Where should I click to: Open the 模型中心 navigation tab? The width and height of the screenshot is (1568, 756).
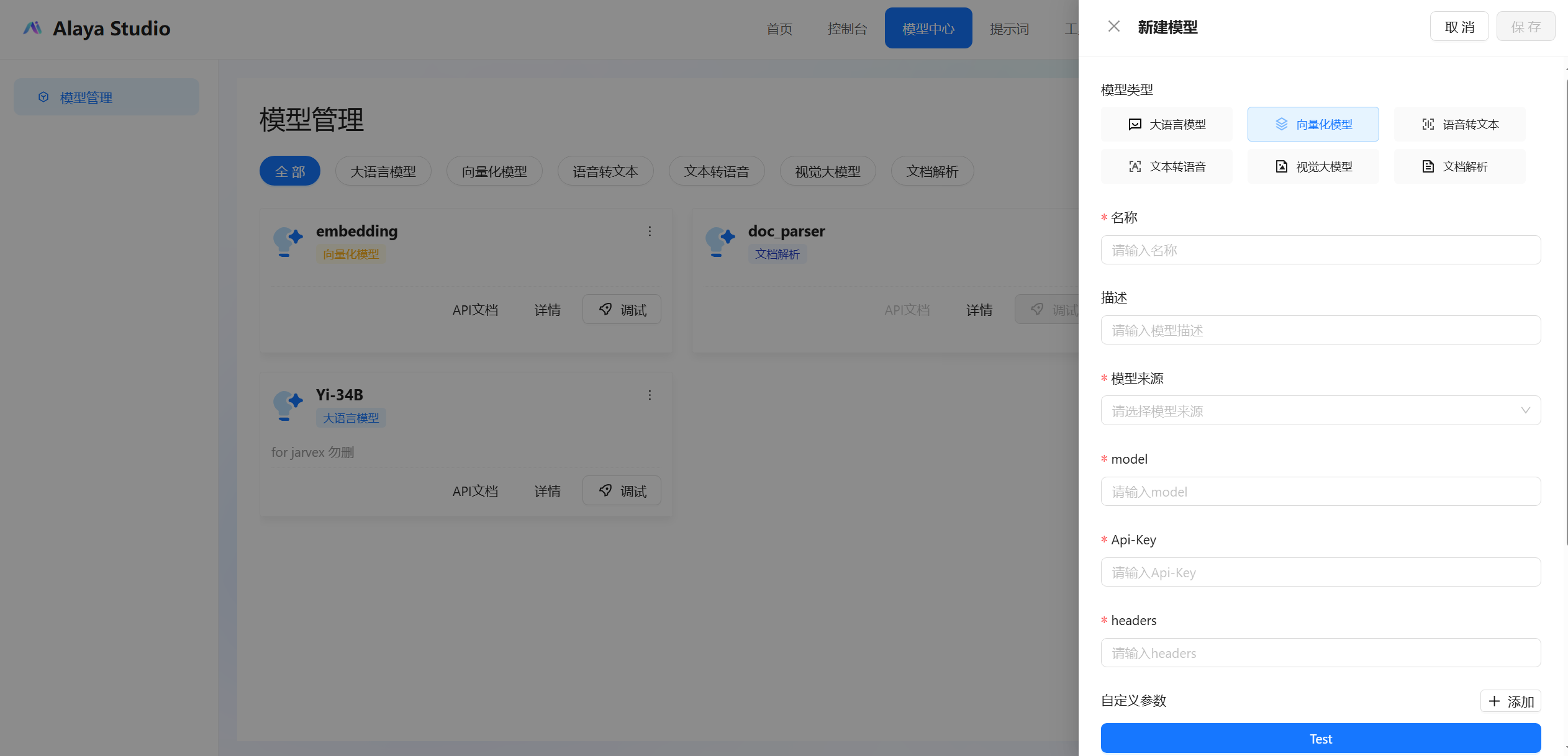(928, 29)
